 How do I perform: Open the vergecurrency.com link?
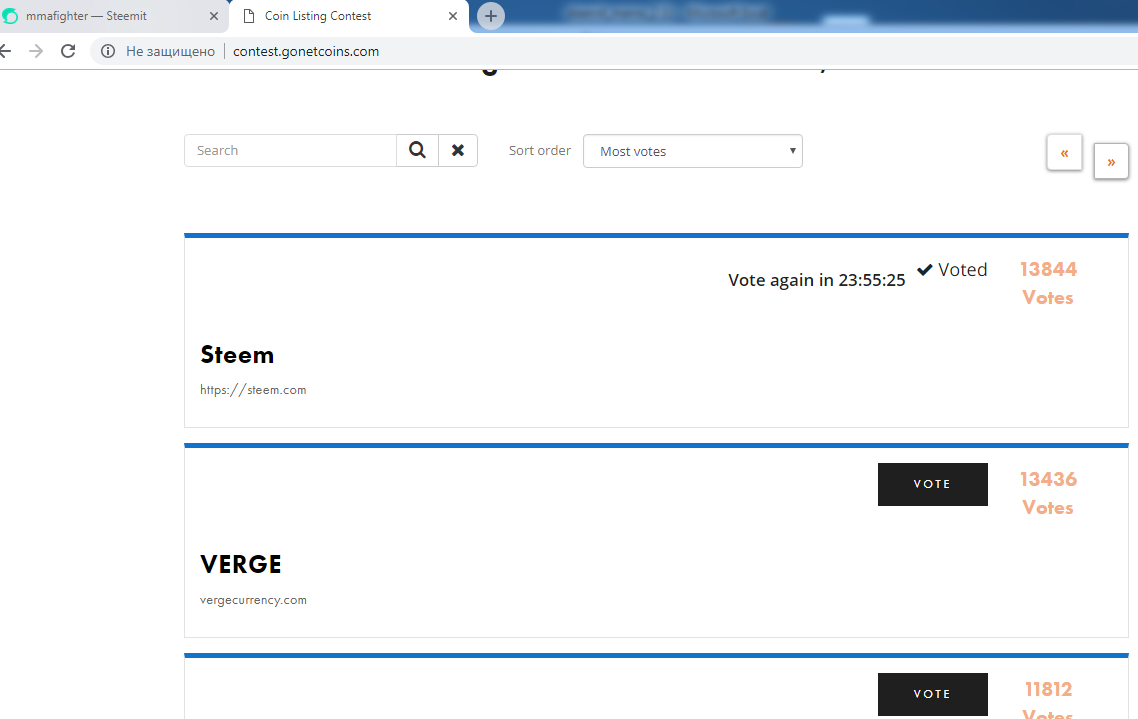pos(253,600)
